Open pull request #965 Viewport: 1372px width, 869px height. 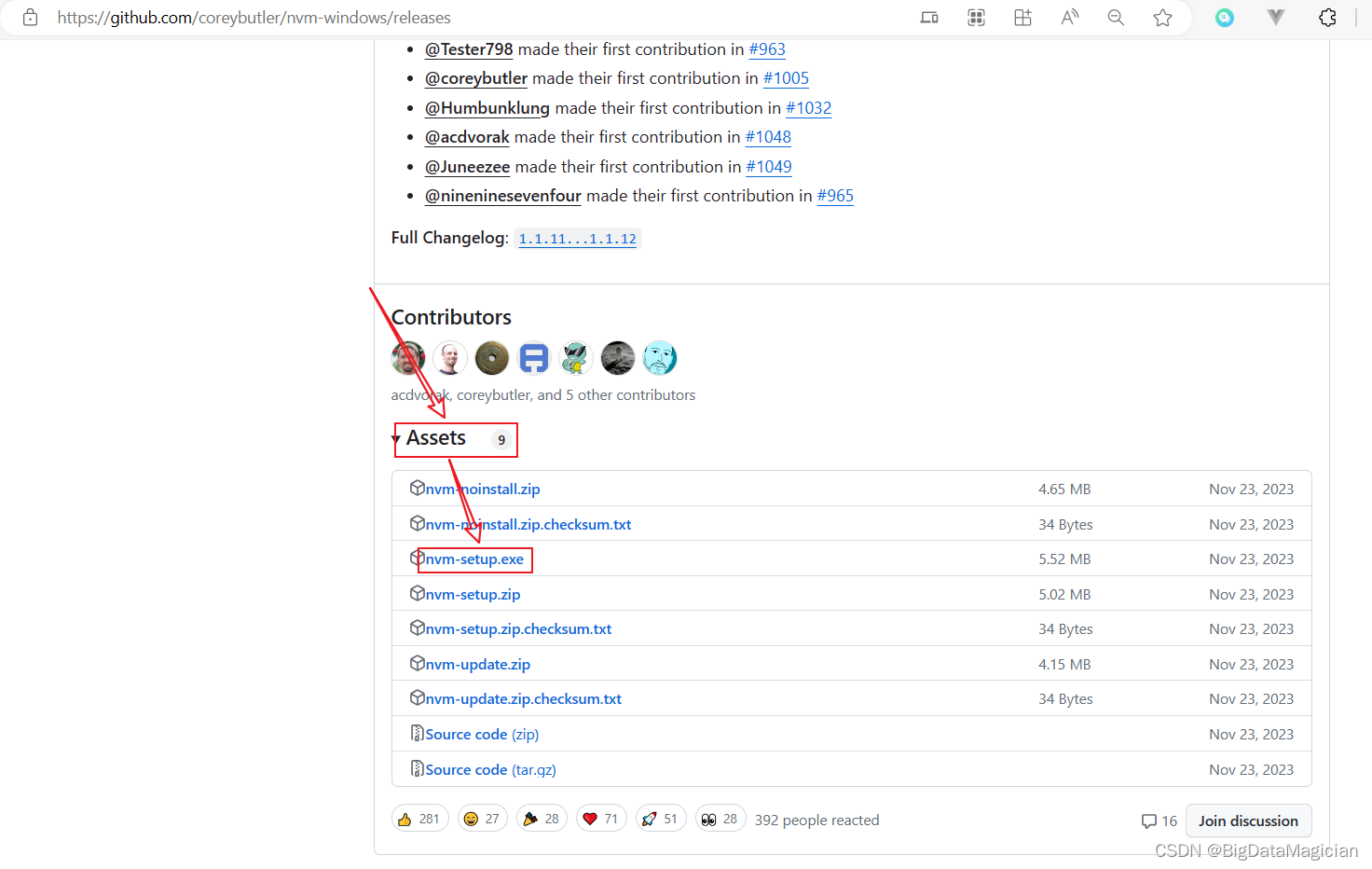[x=835, y=196]
